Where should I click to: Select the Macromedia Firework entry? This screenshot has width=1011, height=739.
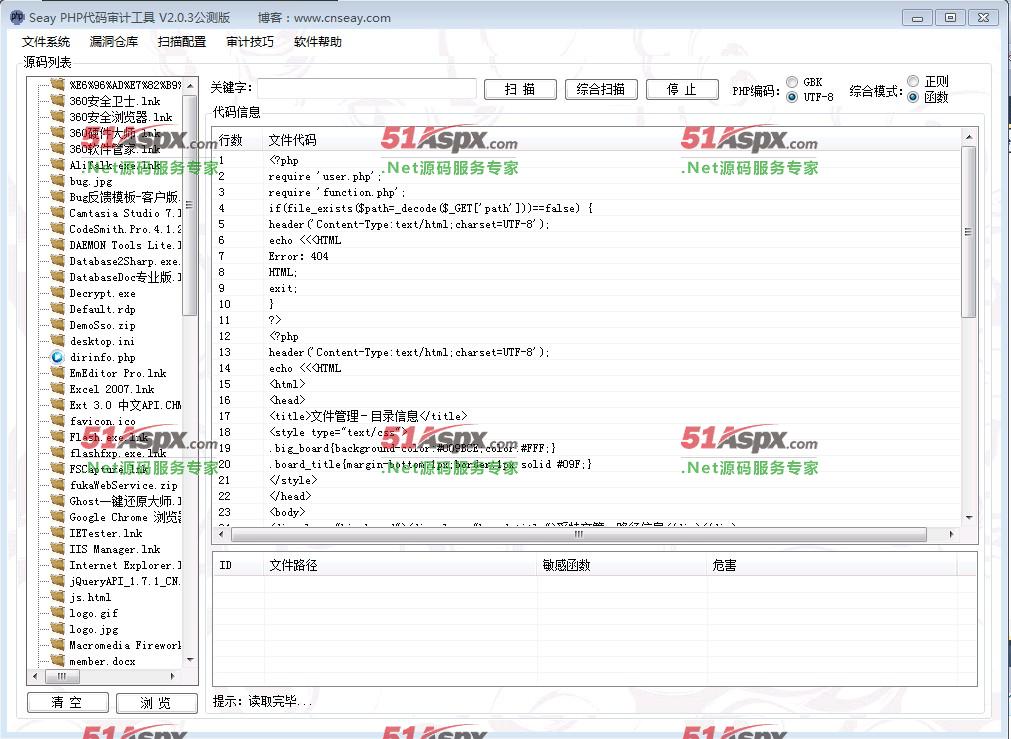pyautogui.click(x=125, y=645)
